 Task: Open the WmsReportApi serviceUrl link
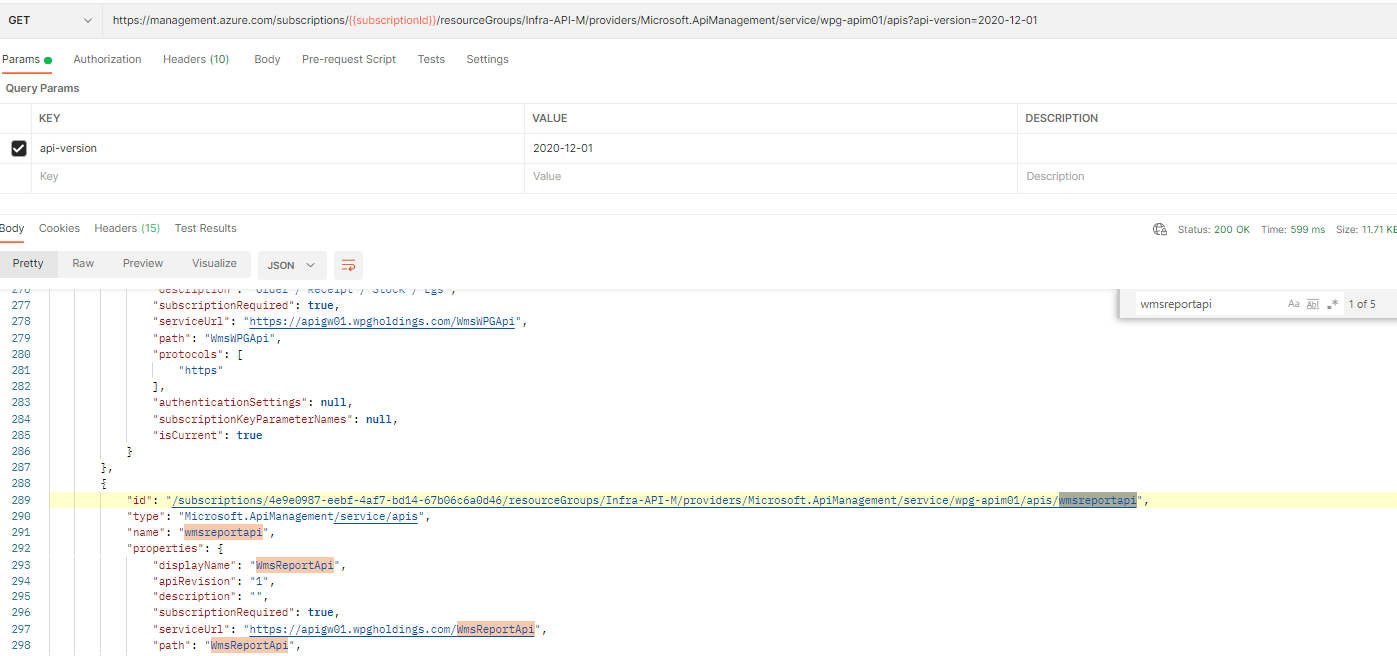click(392, 630)
